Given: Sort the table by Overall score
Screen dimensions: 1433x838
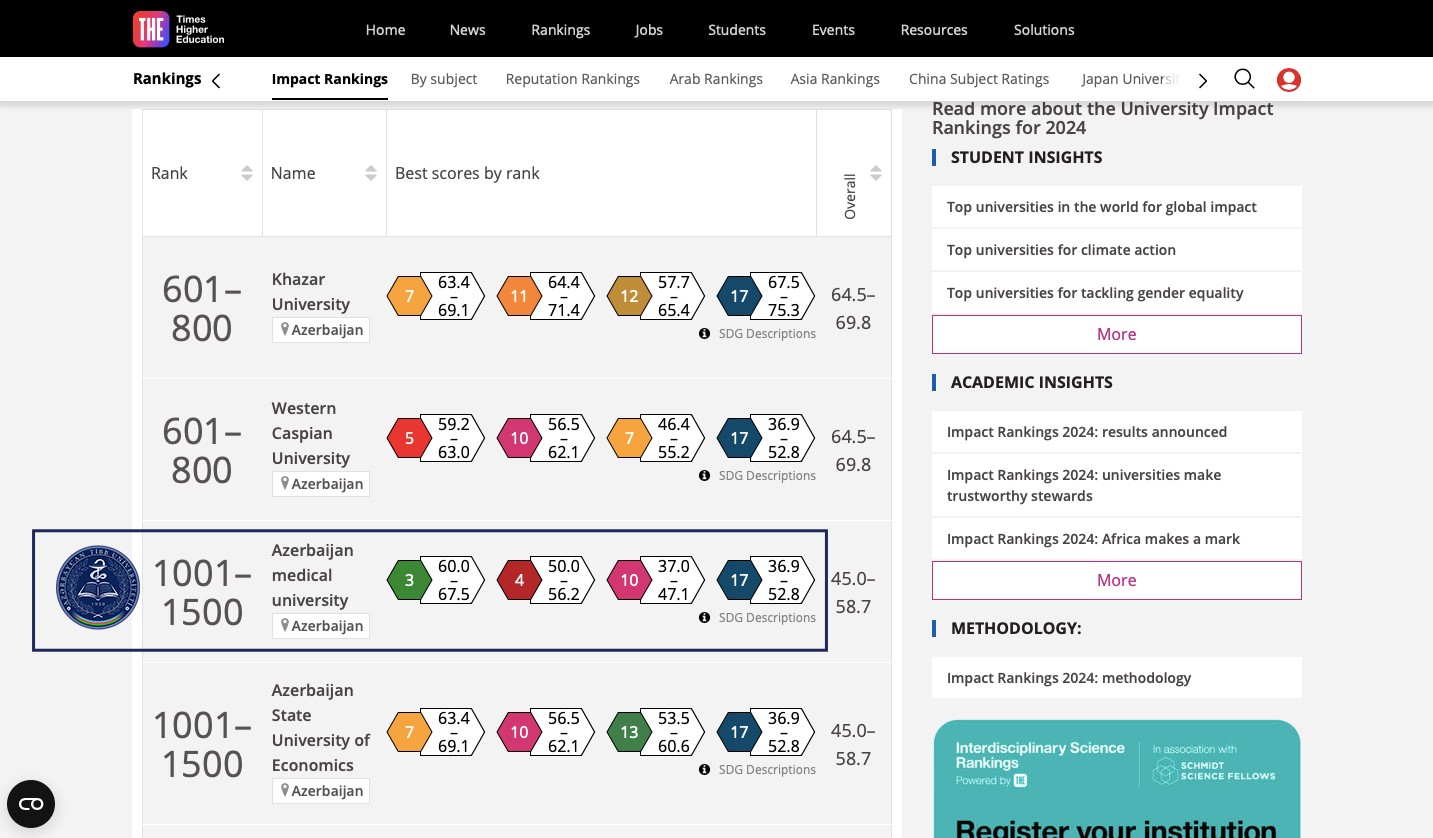Looking at the screenshot, I should click(876, 173).
